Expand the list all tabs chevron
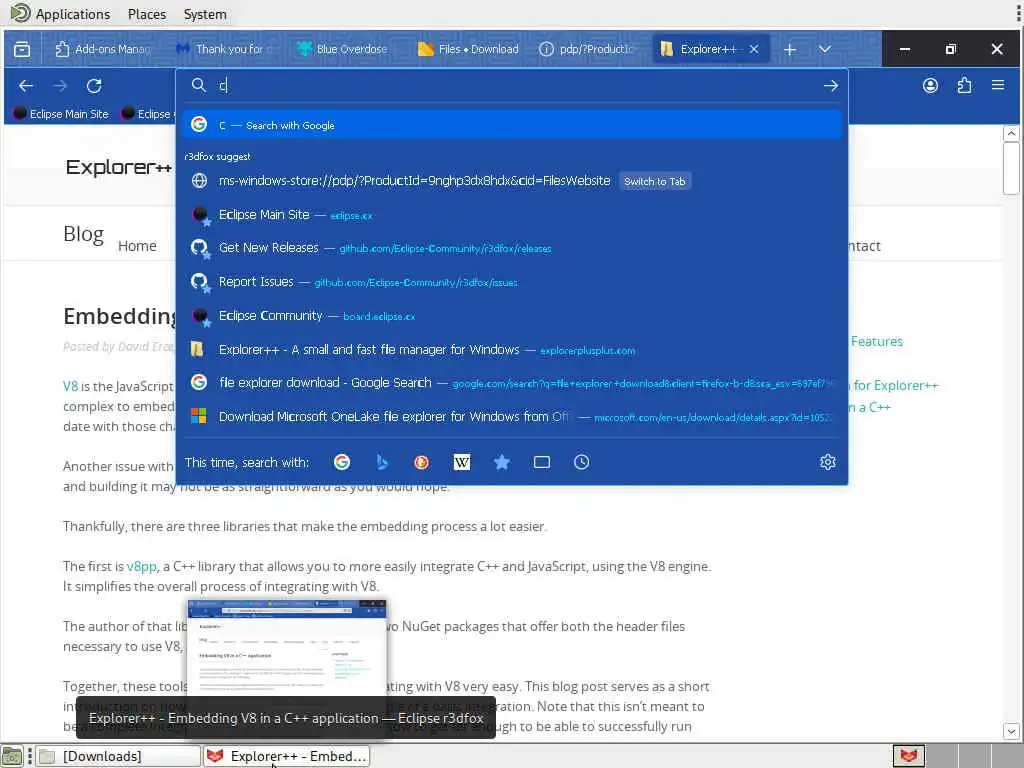The image size is (1024, 768). tap(824, 49)
